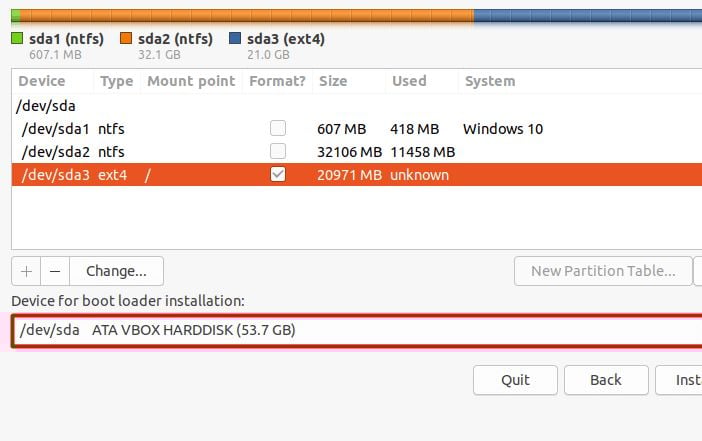
Task: Toggle format checkbox for /dev/sda2
Action: tap(278, 151)
